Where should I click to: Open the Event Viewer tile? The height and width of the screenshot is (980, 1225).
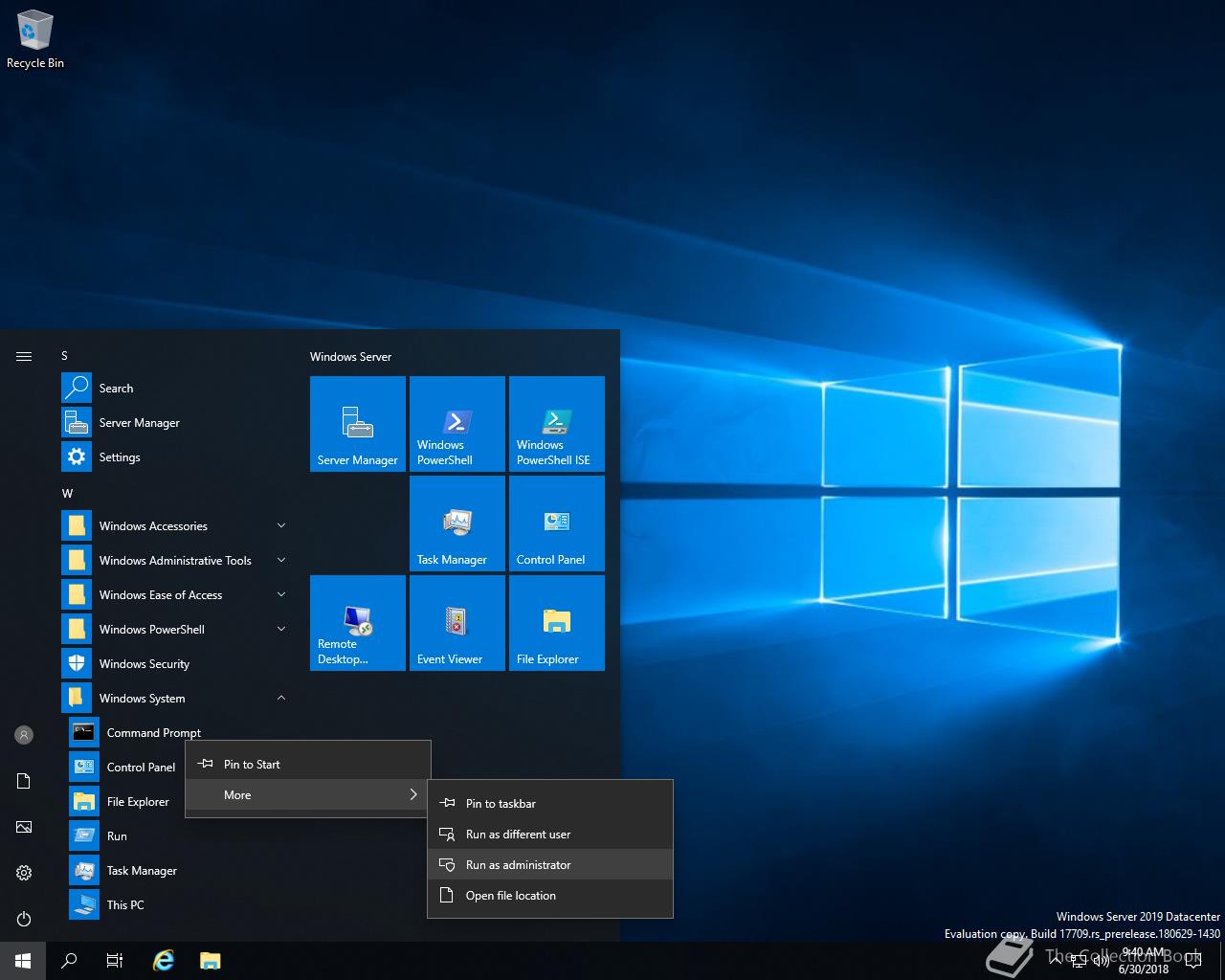coord(457,623)
